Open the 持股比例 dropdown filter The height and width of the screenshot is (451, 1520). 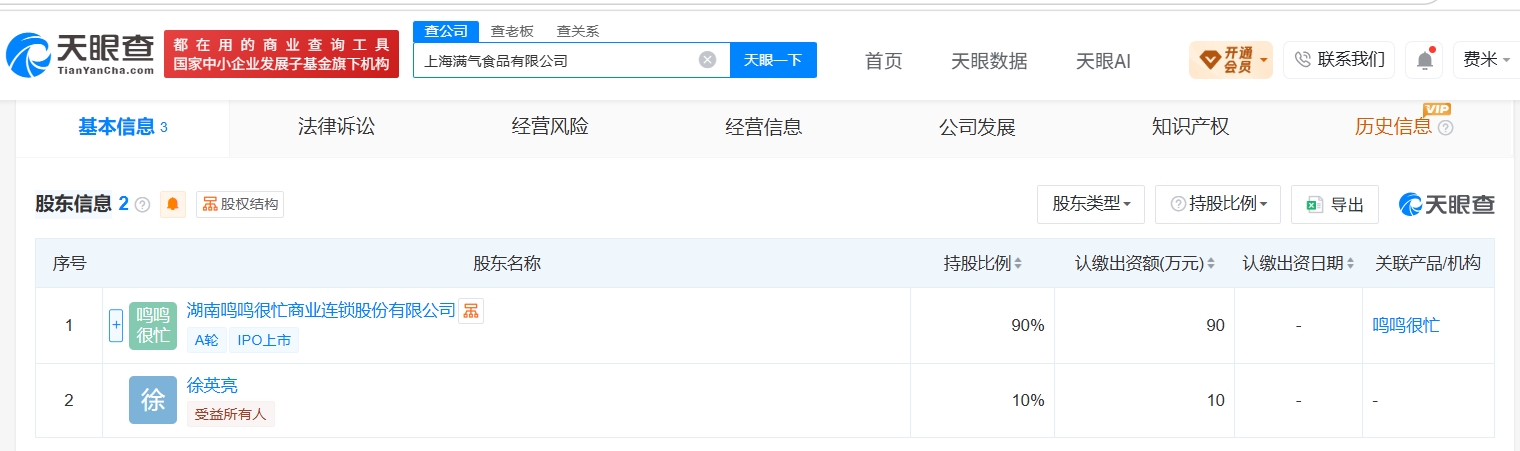pos(1218,204)
